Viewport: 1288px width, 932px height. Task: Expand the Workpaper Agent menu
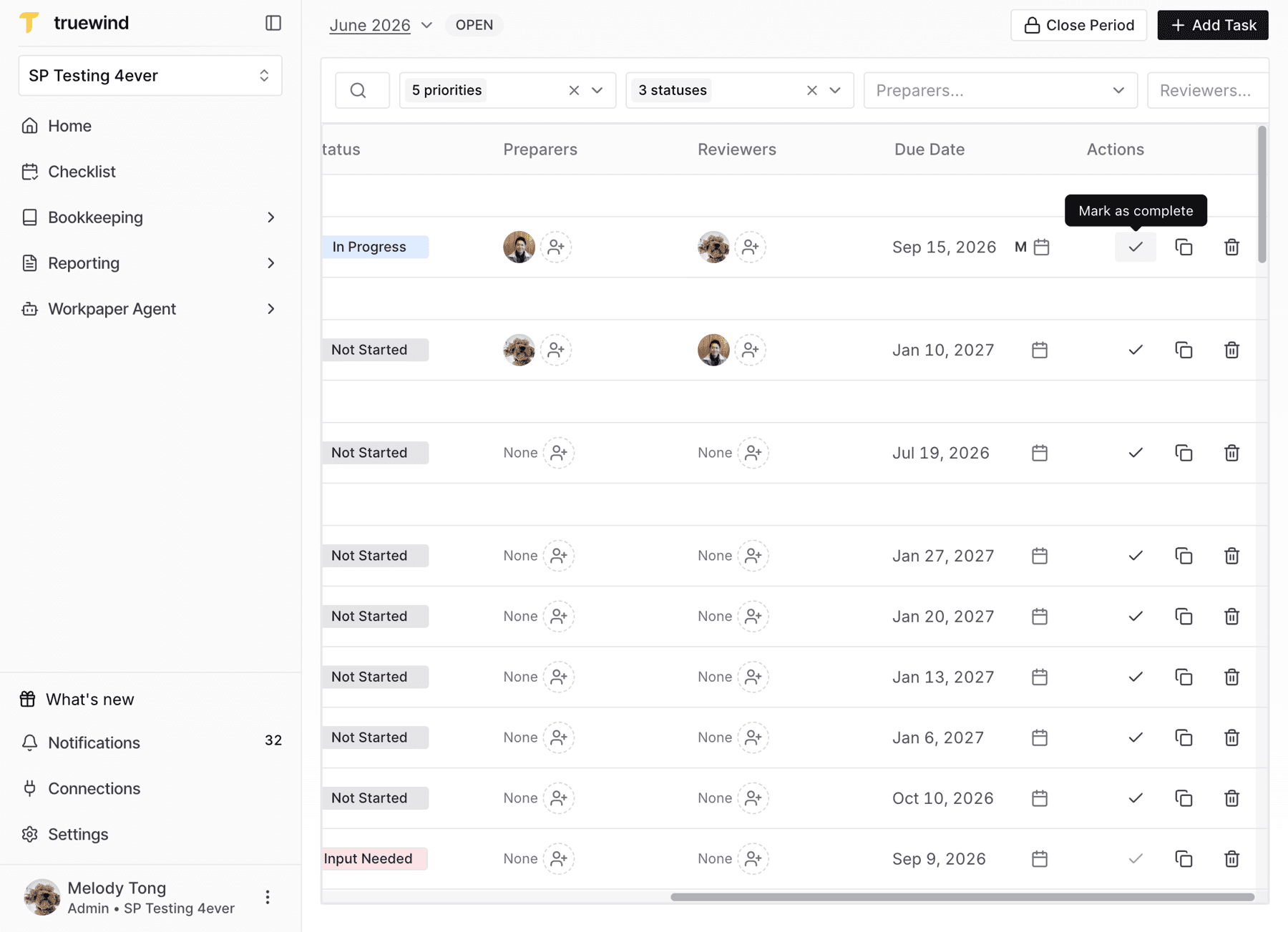[x=150, y=309]
